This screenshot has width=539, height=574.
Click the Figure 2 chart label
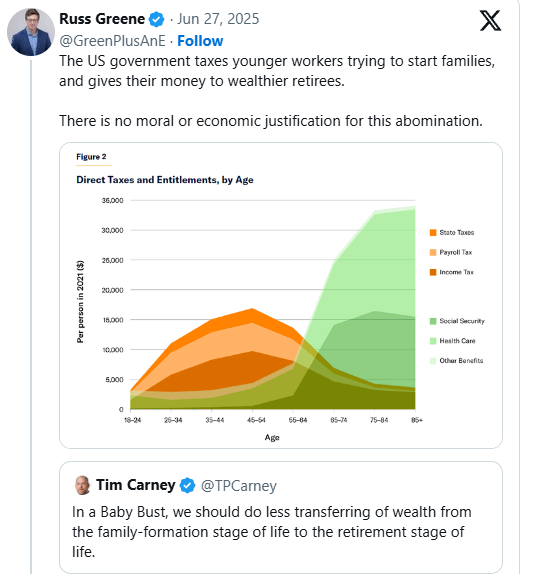pyautogui.click(x=91, y=157)
